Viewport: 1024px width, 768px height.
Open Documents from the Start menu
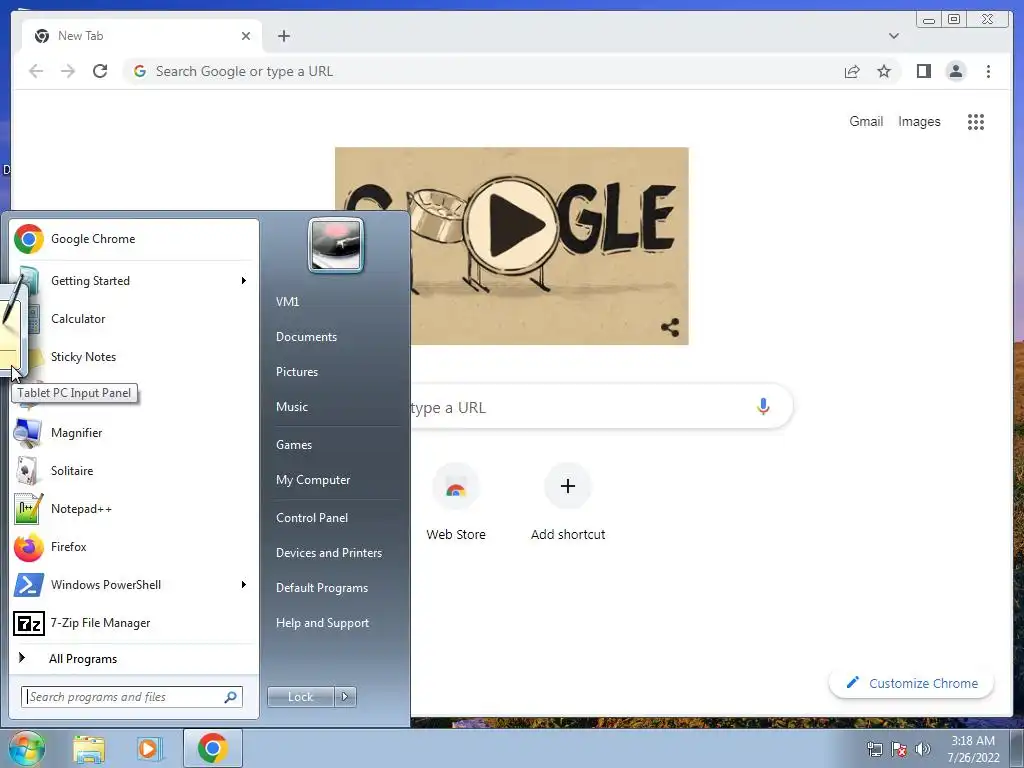[x=306, y=337]
